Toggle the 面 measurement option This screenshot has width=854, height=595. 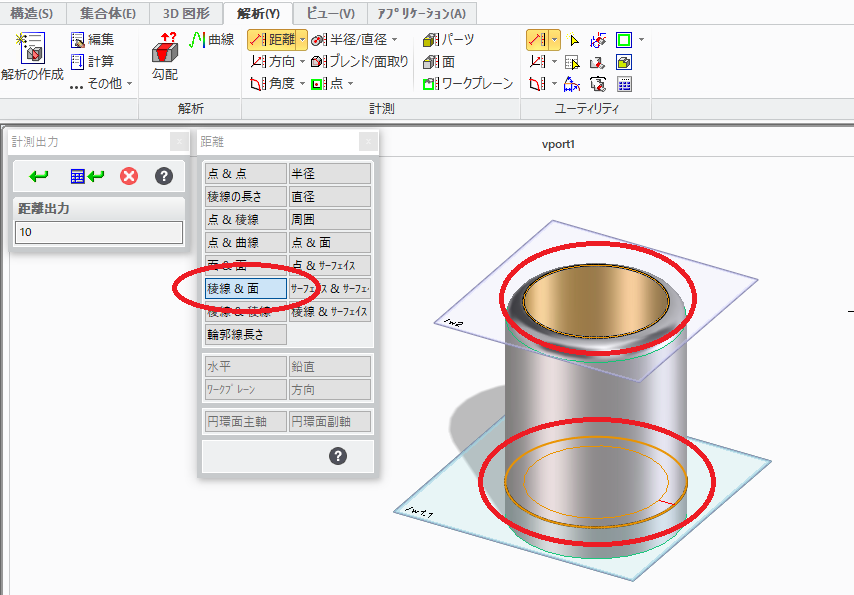(x=442, y=60)
